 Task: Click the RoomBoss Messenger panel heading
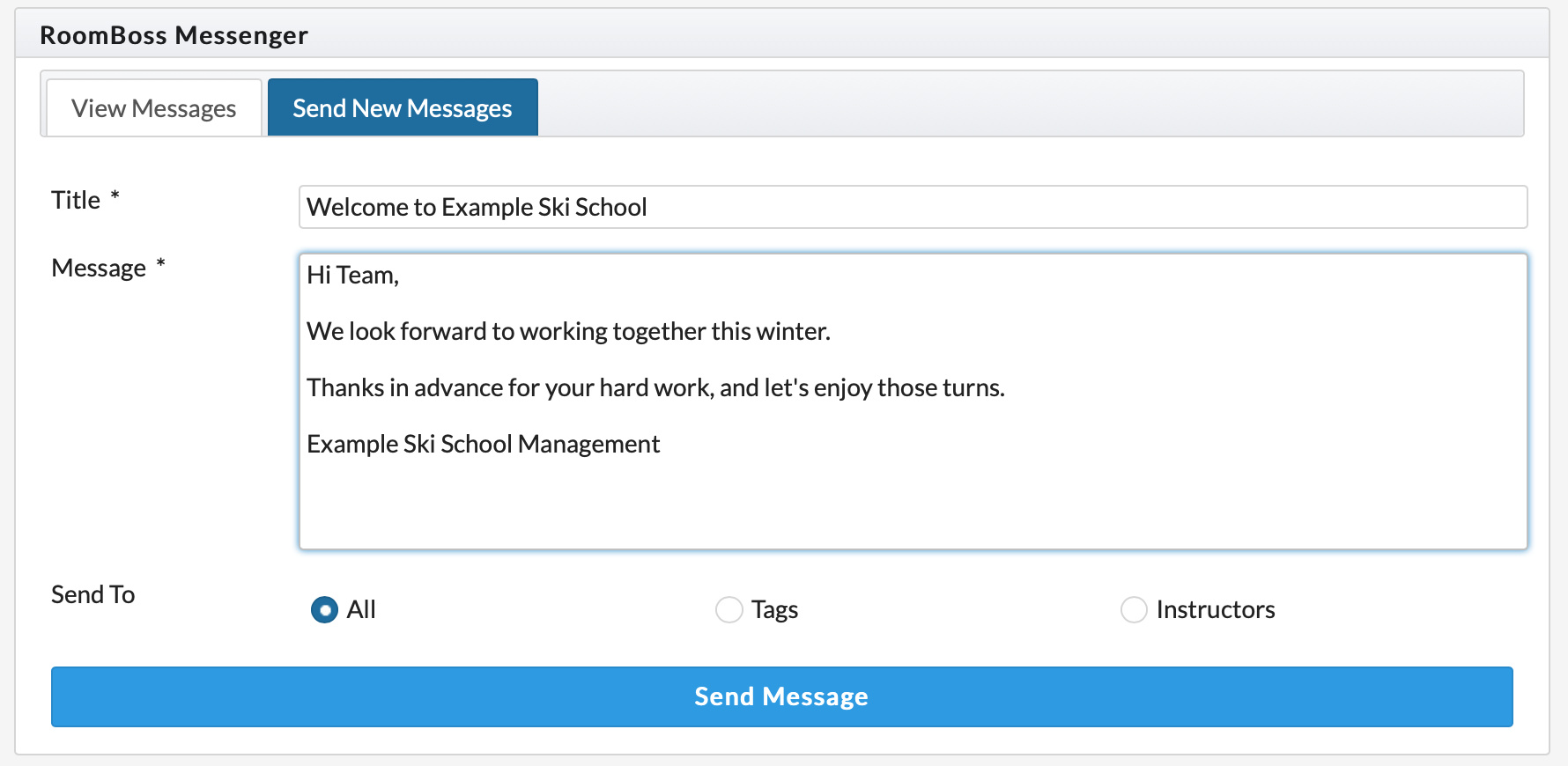click(x=174, y=35)
